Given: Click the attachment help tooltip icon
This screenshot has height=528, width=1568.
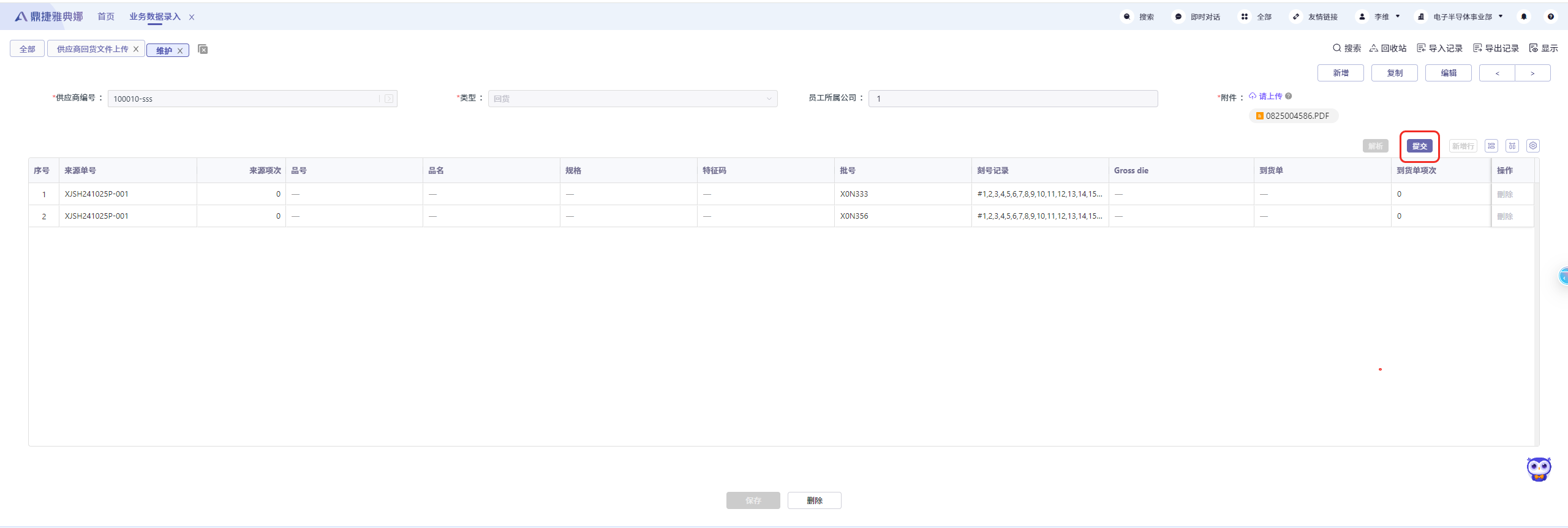Looking at the screenshot, I should coord(1289,96).
